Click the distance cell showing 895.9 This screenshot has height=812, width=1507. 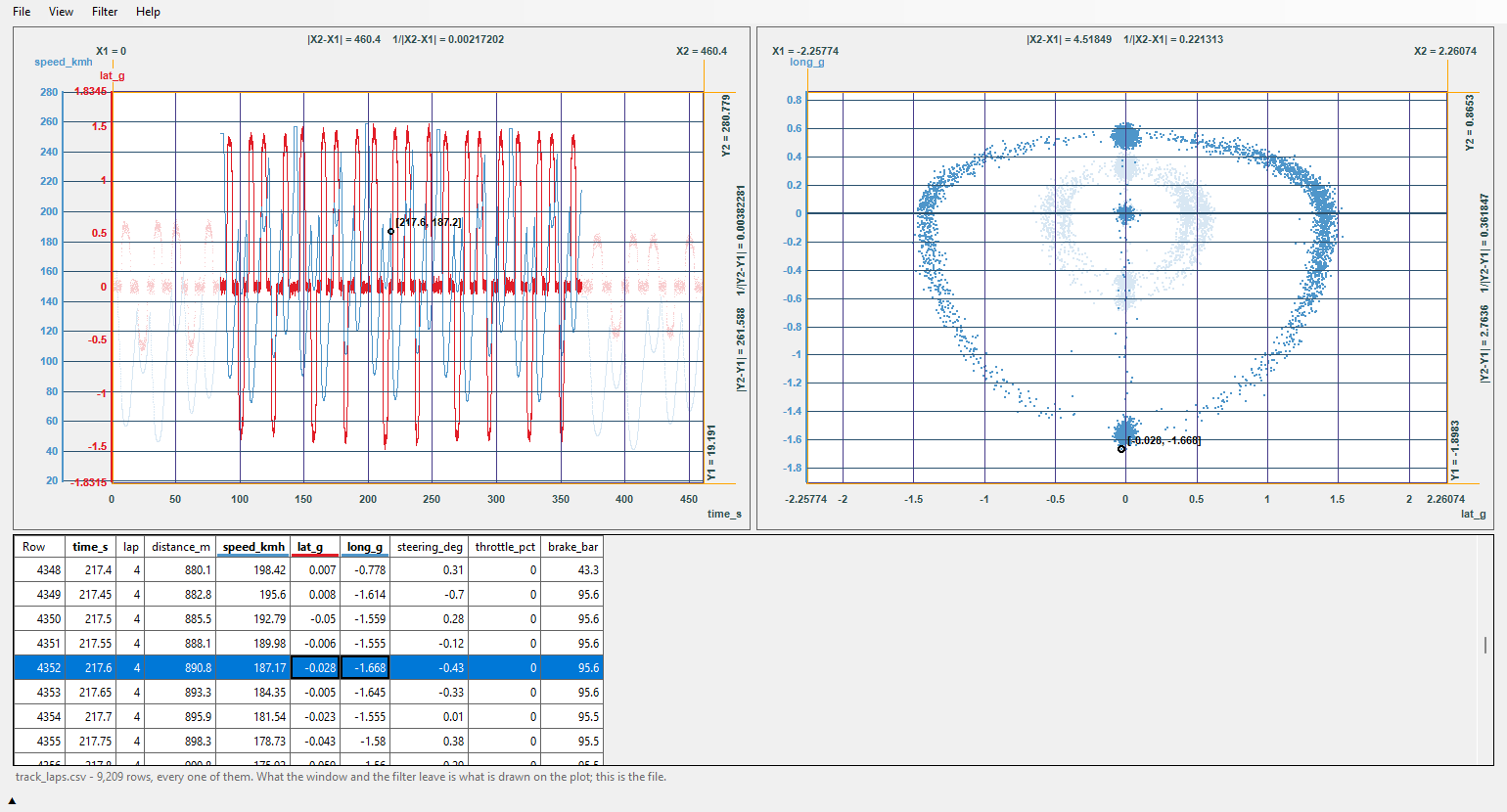(x=180, y=717)
